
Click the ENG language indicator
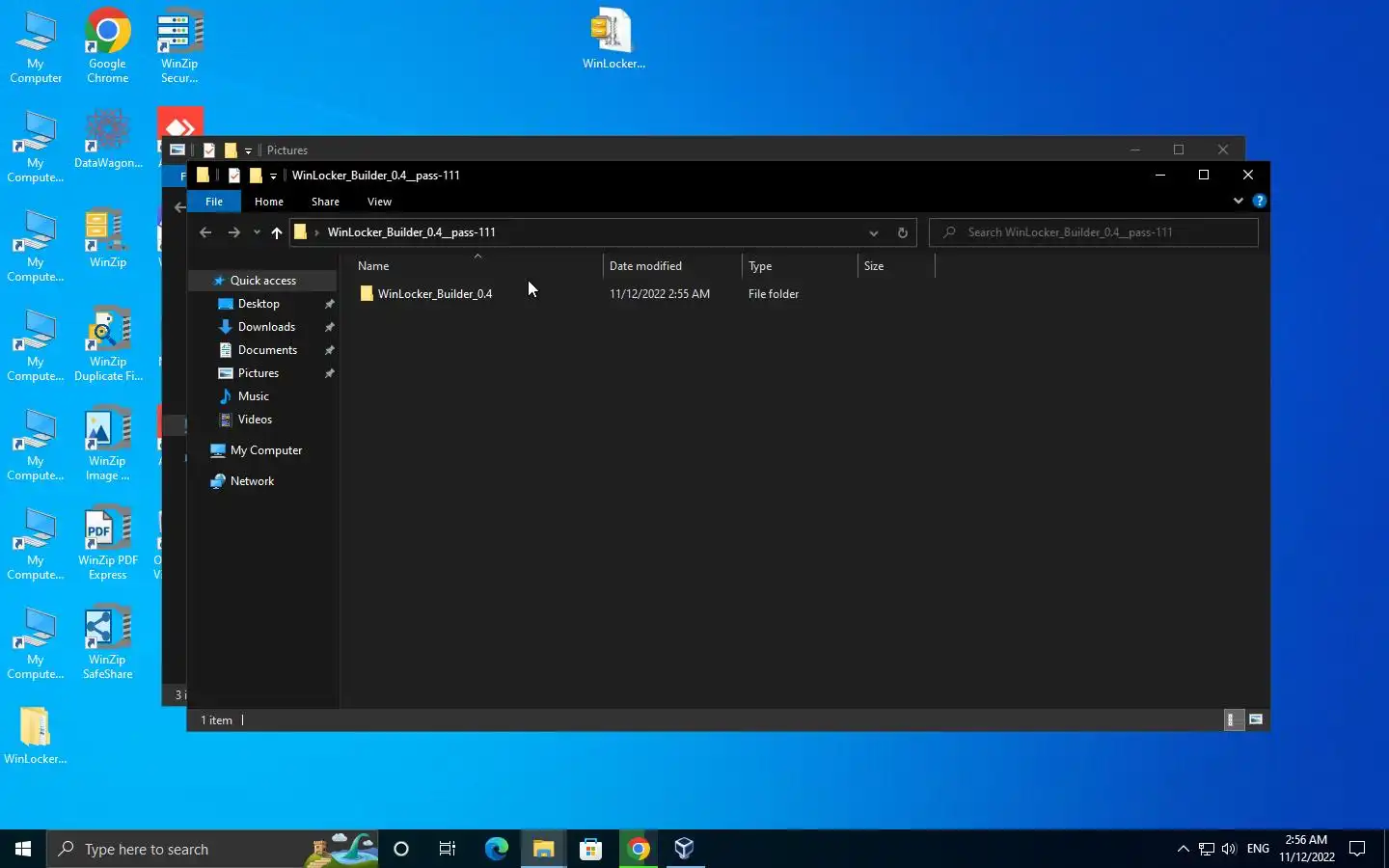tap(1258, 849)
